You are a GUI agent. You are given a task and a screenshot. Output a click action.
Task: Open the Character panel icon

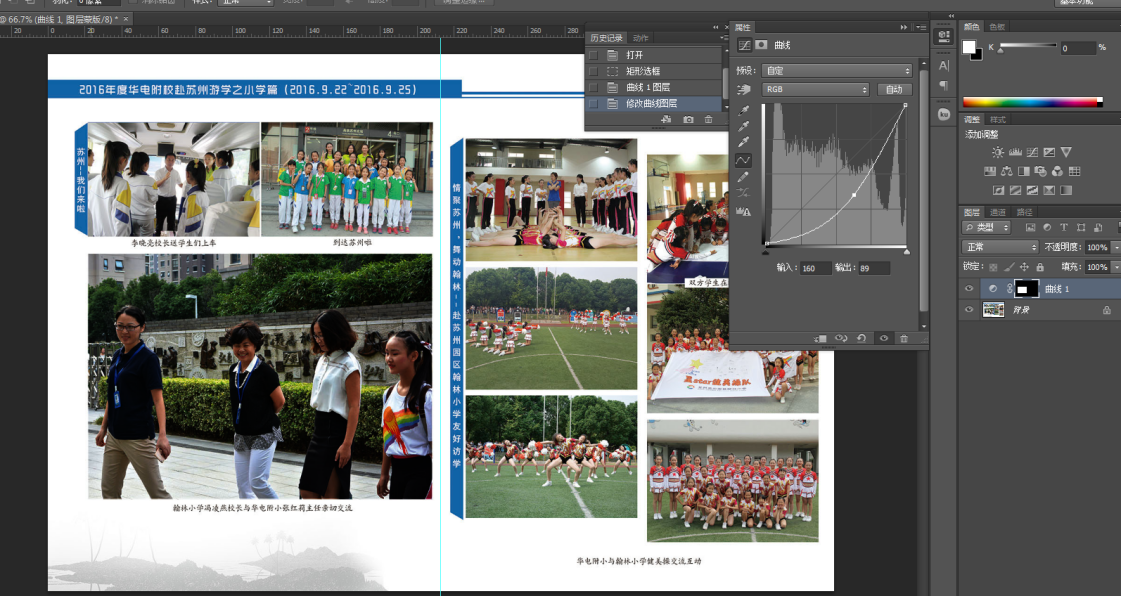944,66
